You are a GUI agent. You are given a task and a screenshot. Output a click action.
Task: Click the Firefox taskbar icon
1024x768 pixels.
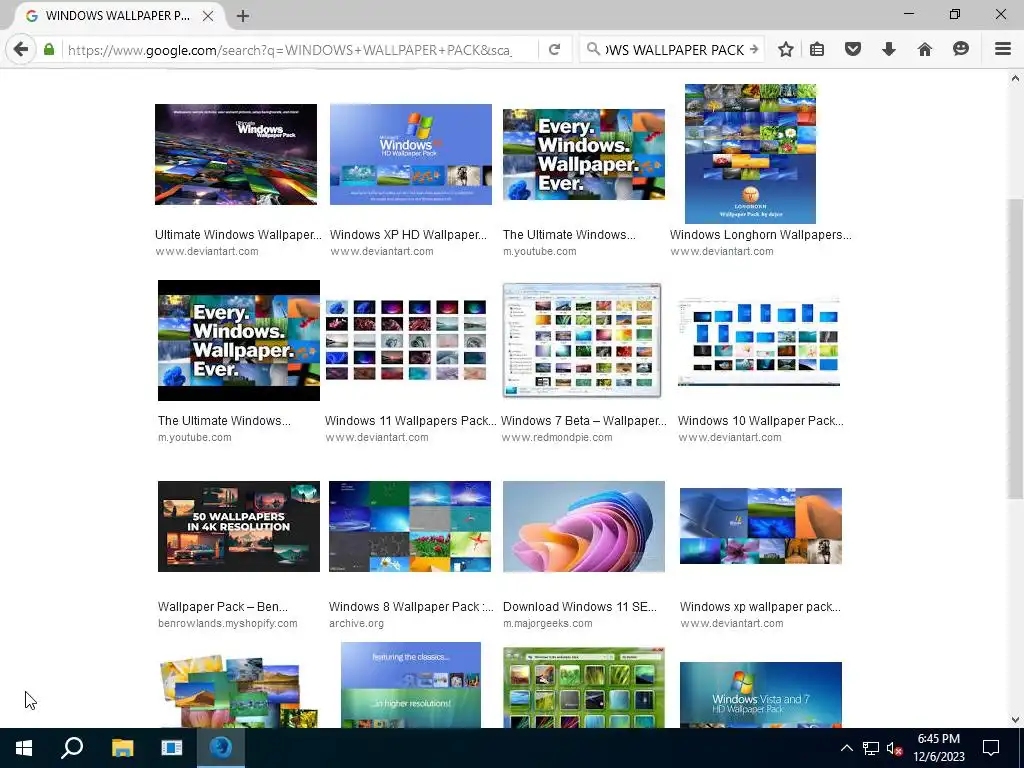click(x=221, y=748)
